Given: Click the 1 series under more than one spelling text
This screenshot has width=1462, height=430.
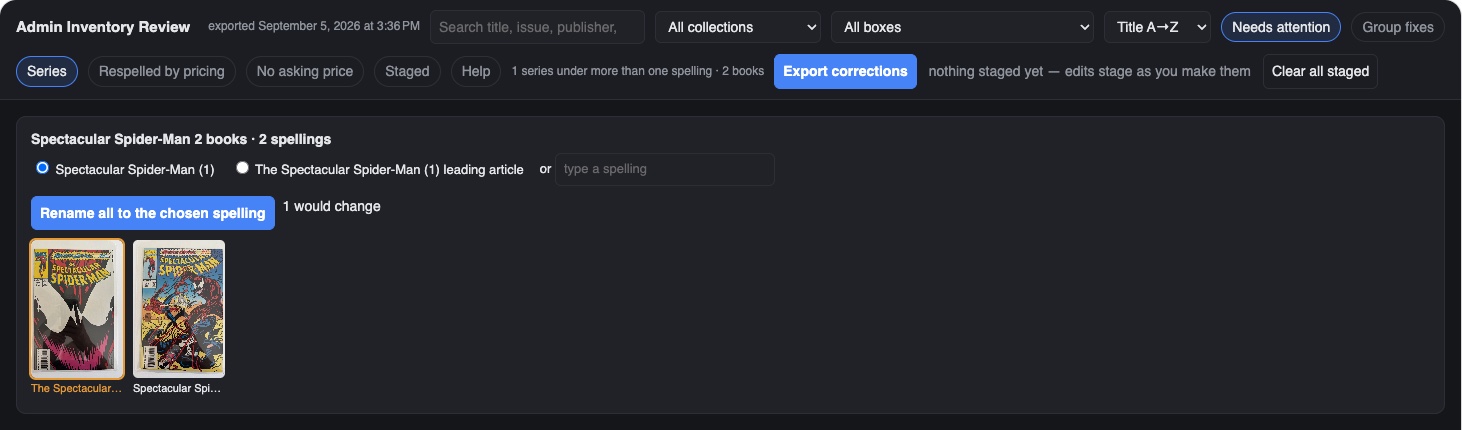Looking at the screenshot, I should pos(638,71).
